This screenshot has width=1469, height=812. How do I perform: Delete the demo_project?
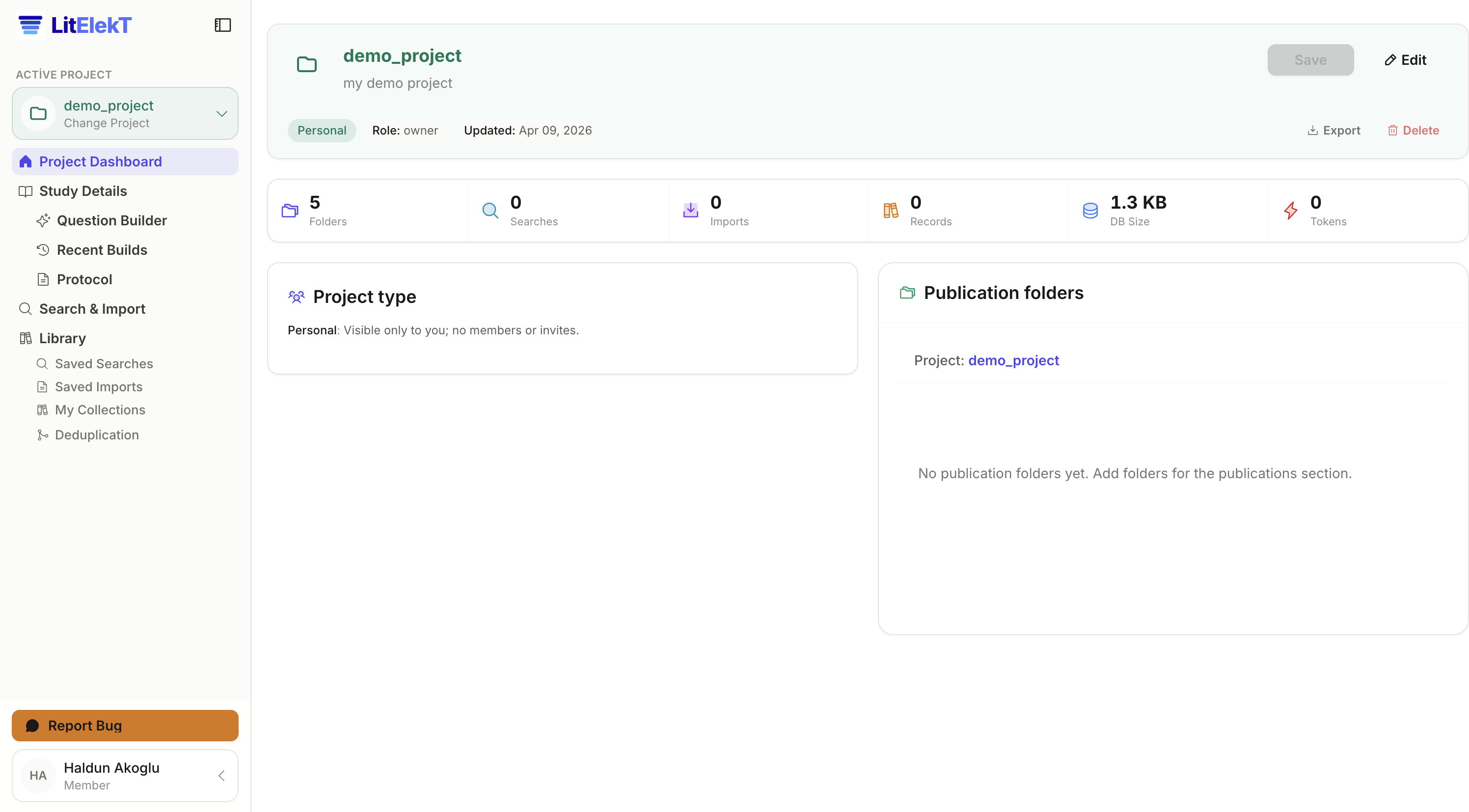1413,130
